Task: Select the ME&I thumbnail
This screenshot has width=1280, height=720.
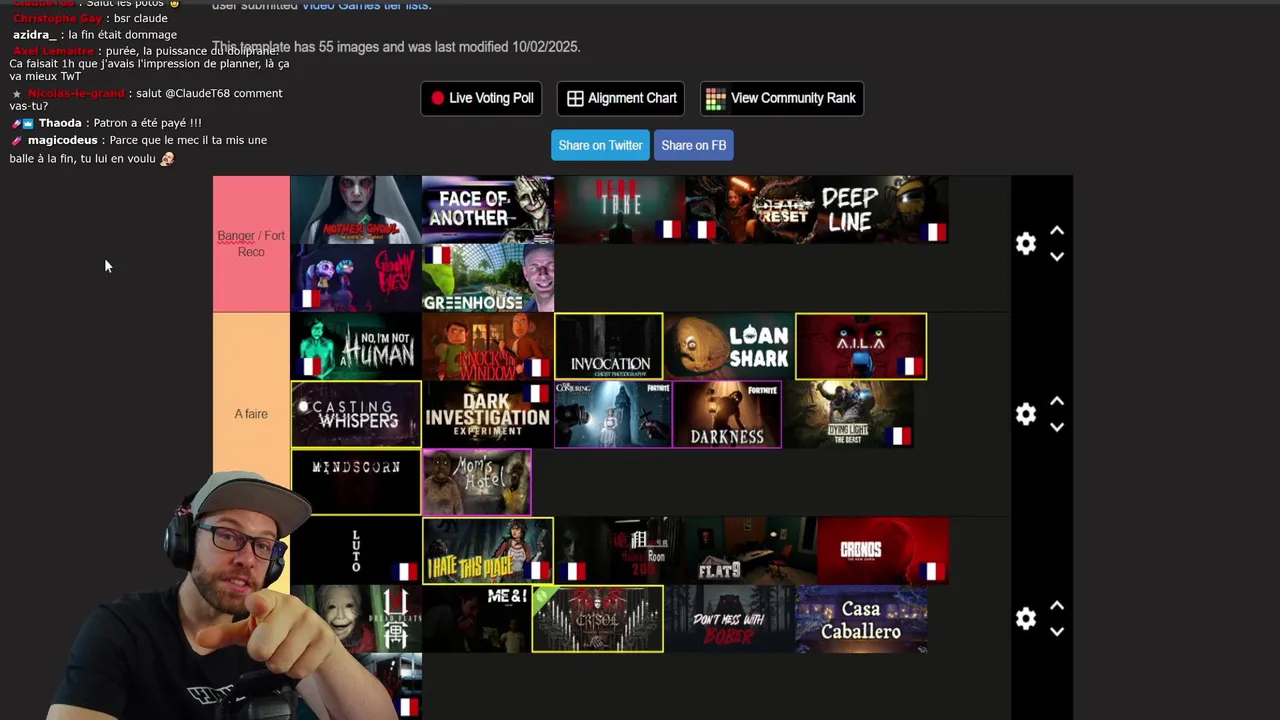Action: pos(477,619)
